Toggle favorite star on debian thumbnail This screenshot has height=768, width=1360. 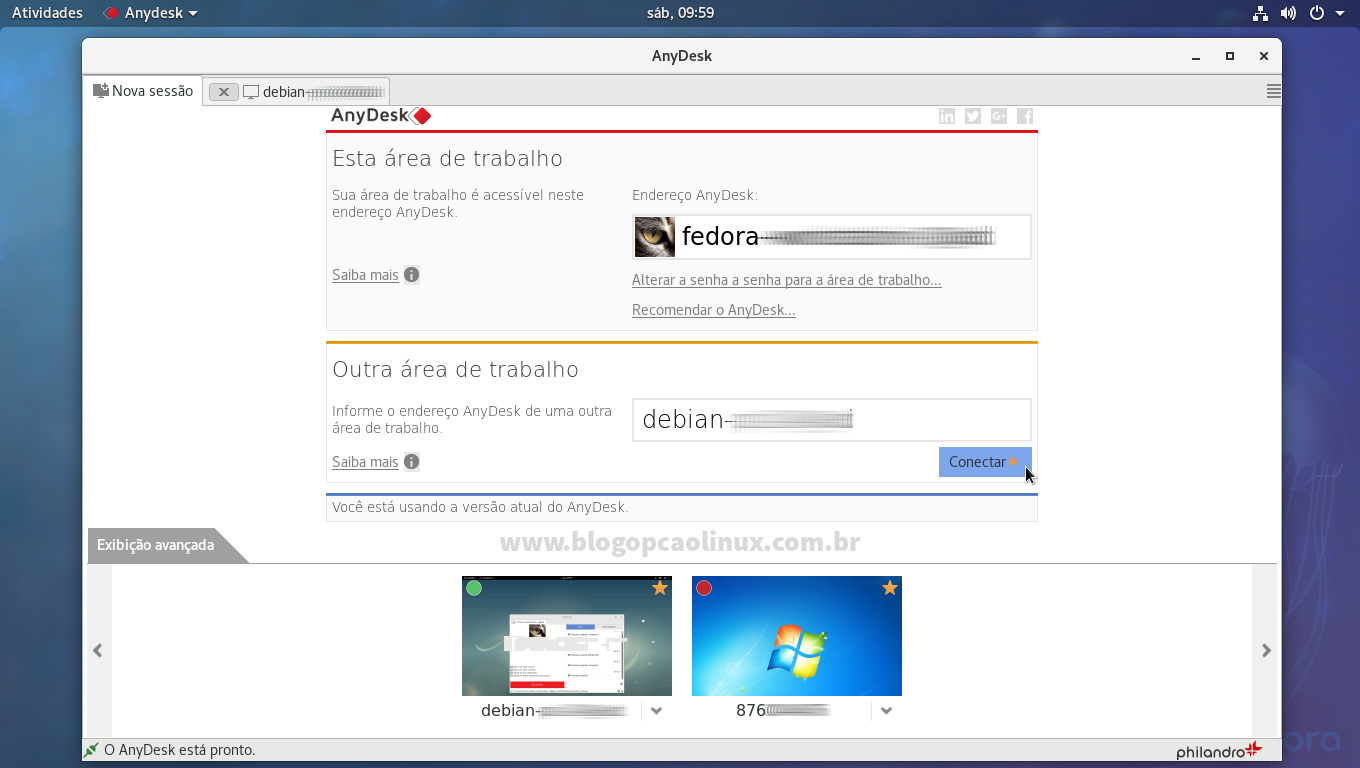660,588
